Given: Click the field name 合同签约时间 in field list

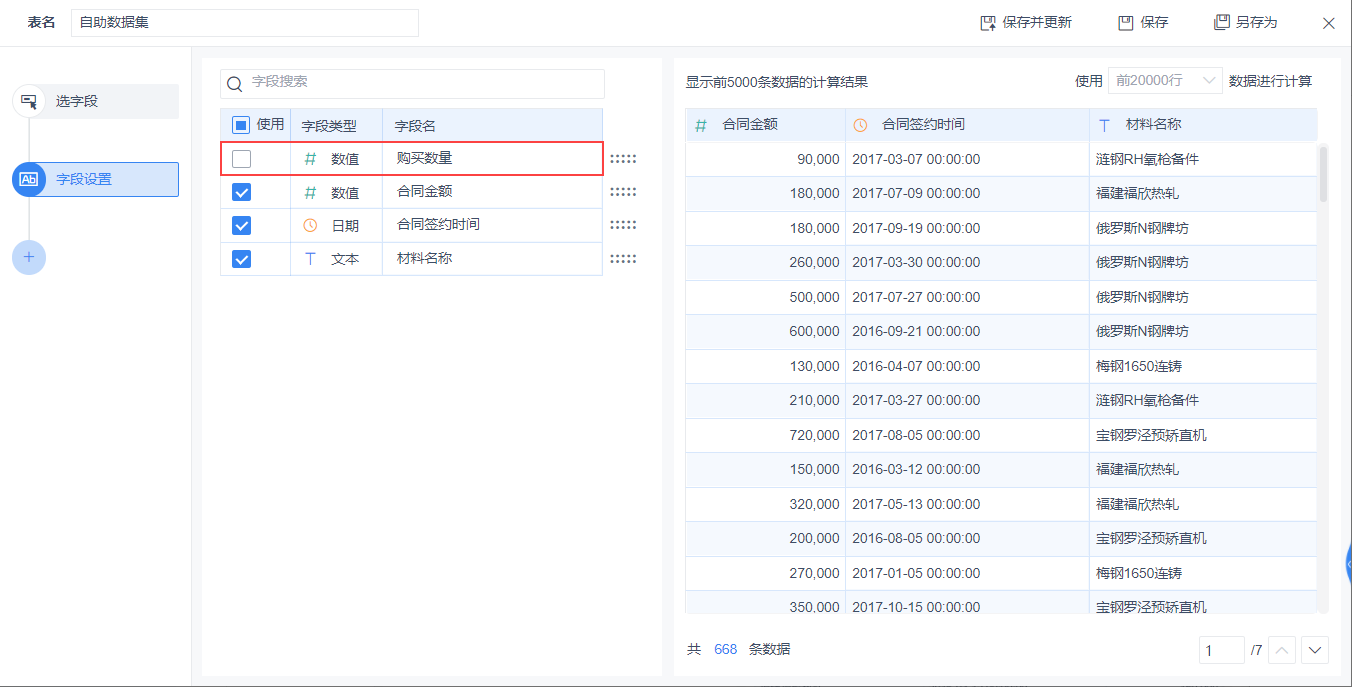Looking at the screenshot, I should (x=438, y=224).
